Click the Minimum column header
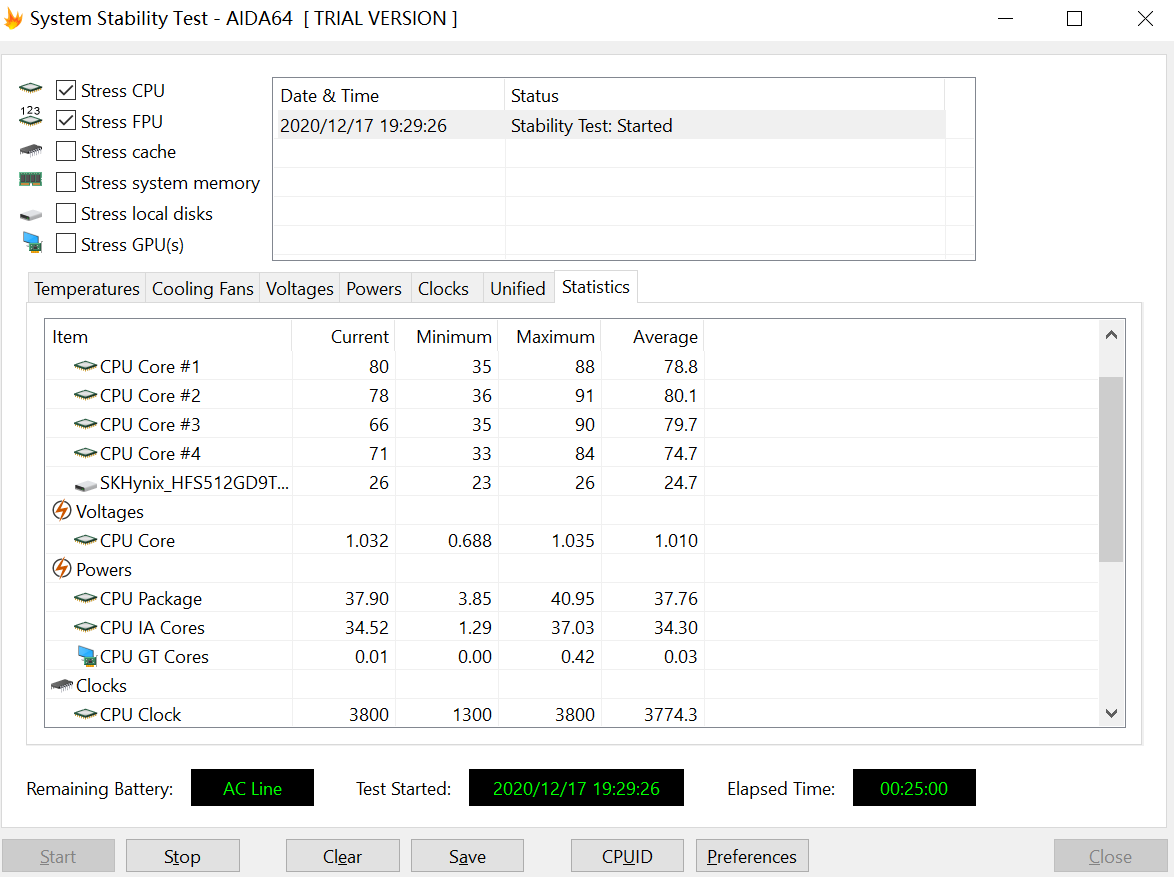Viewport: 1174px width, 877px height. (x=446, y=336)
